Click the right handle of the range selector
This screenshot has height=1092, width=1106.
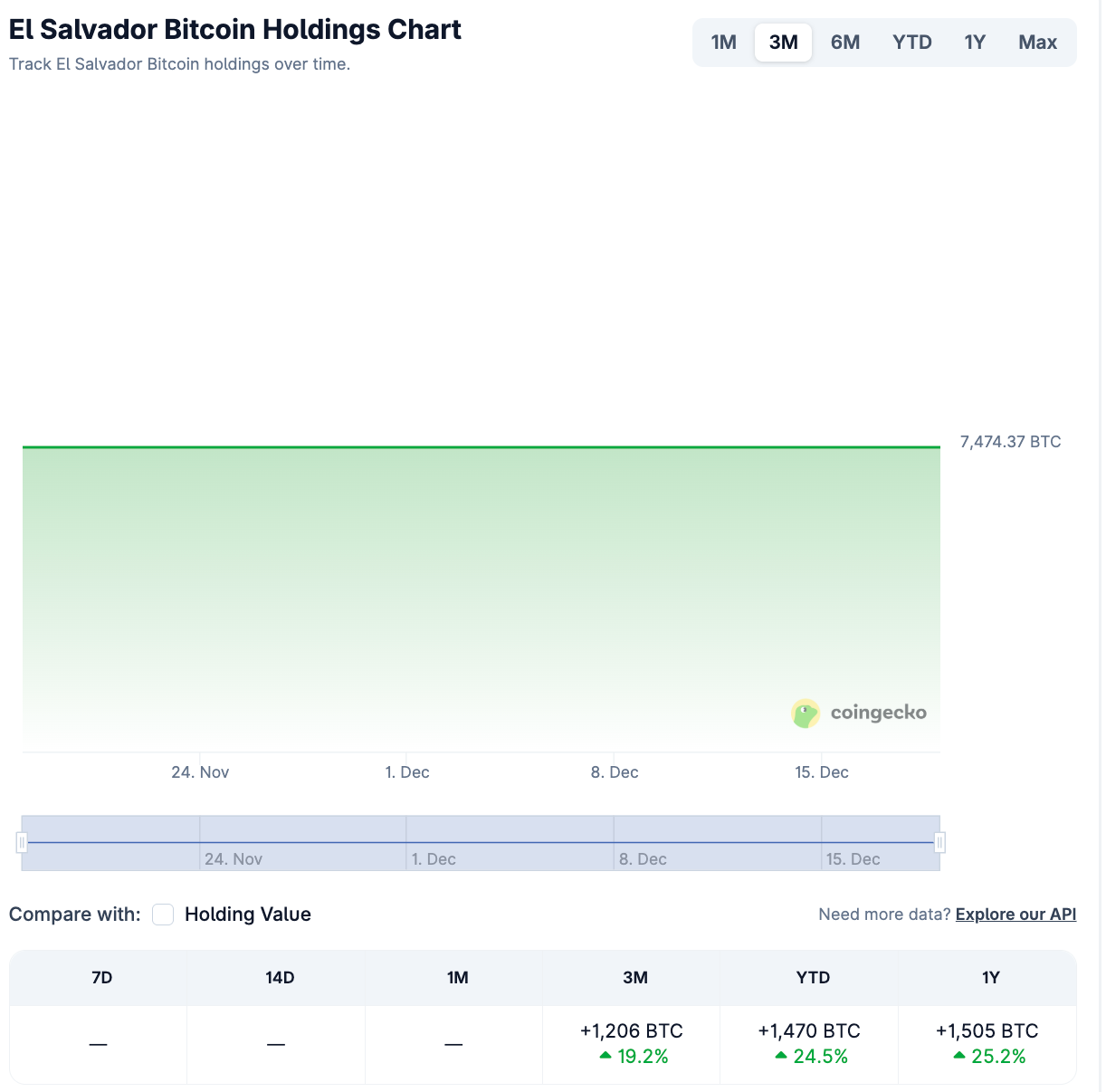click(940, 842)
